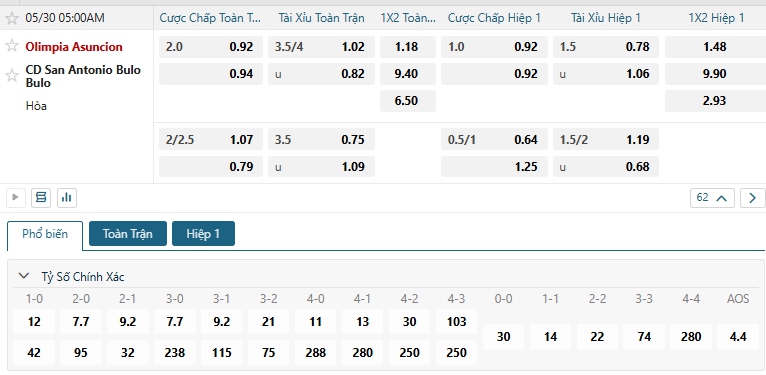Choose first-half 1X2 odds 2.93

[x=715, y=101]
